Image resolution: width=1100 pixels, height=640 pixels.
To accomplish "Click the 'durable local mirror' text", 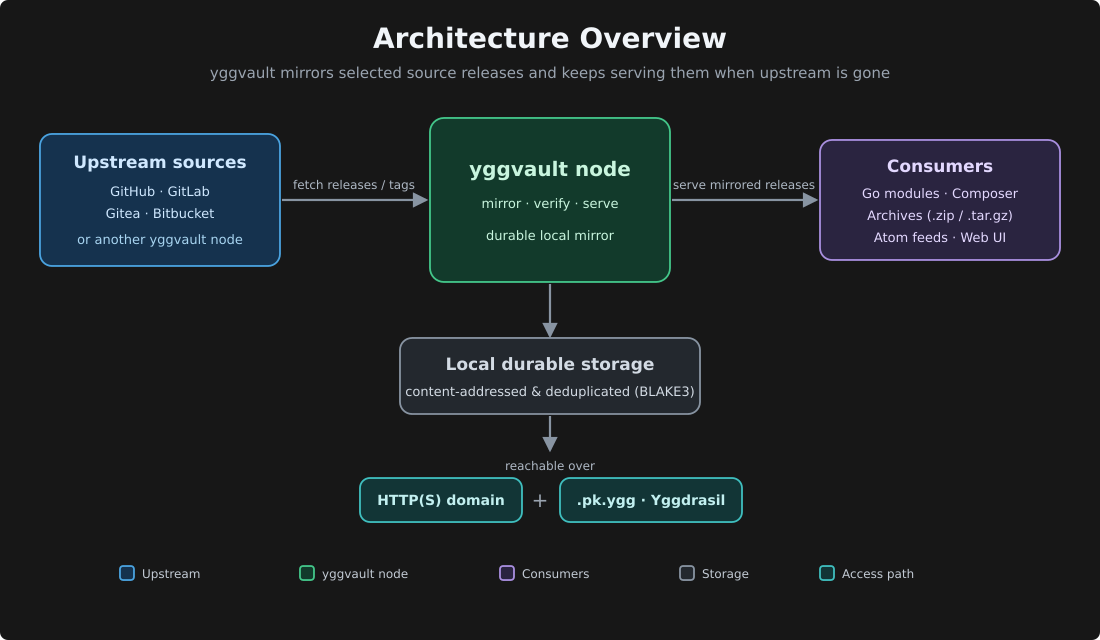I will point(549,236).
